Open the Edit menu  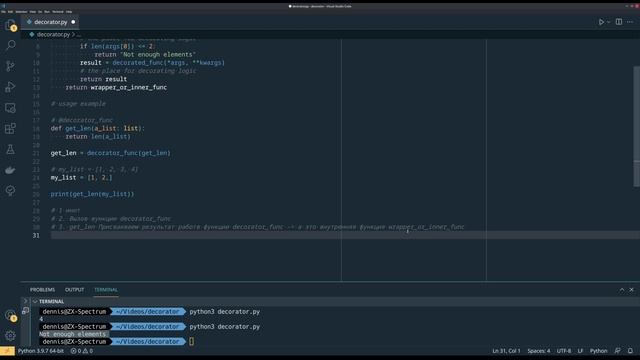coord(10,12)
